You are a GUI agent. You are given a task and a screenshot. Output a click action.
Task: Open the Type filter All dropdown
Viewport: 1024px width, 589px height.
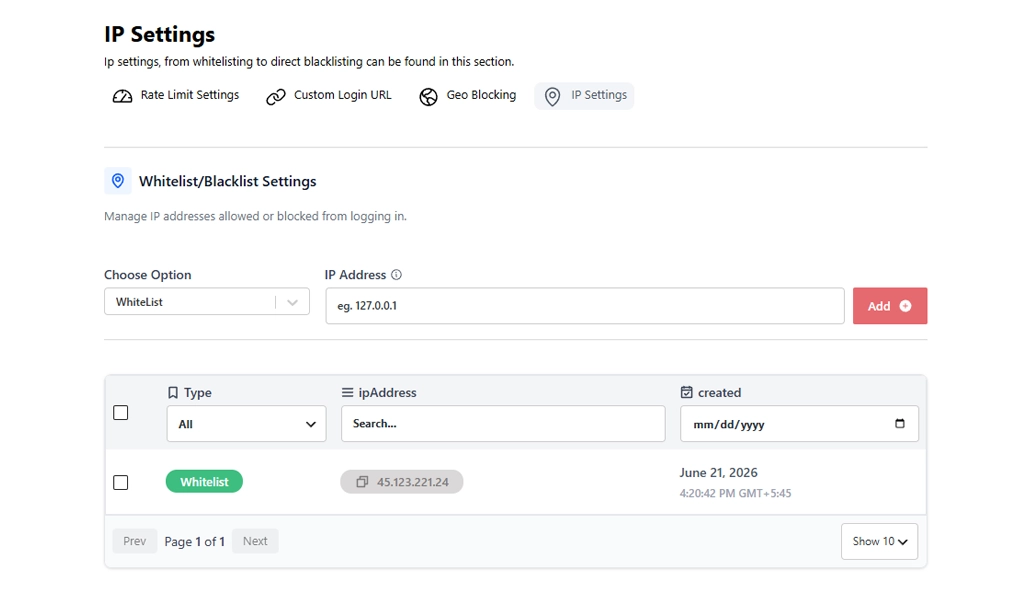click(246, 424)
